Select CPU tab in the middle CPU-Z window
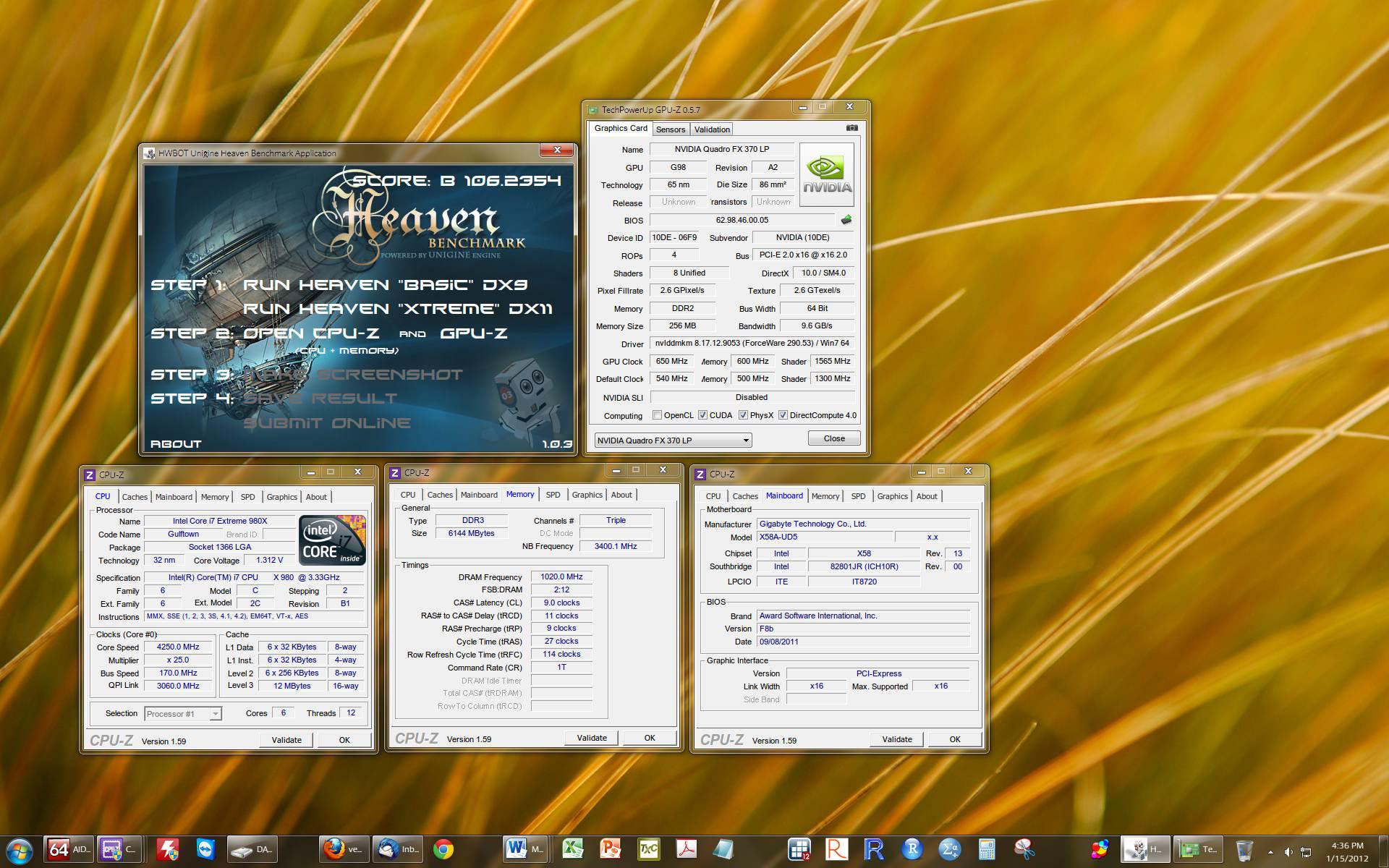The height and width of the screenshot is (868, 1389). pos(408,495)
